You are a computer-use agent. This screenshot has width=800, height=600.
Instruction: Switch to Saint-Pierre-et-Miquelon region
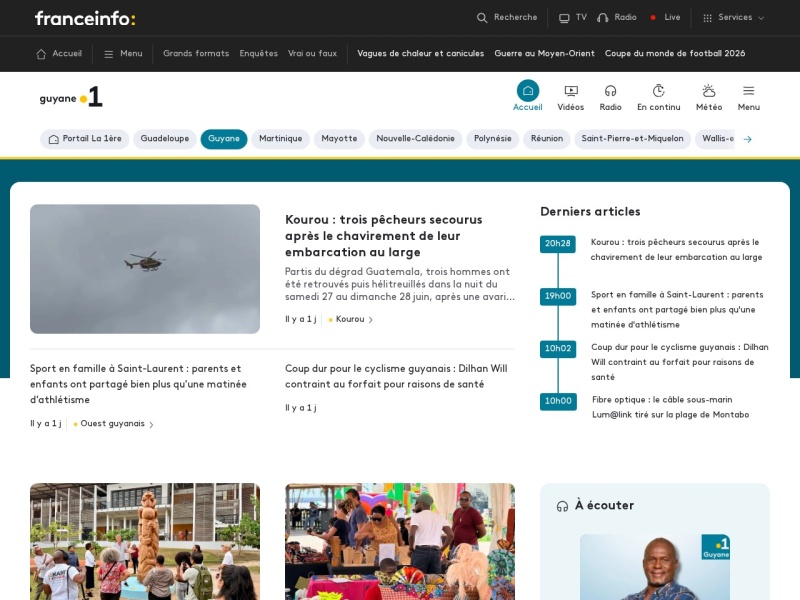point(633,139)
